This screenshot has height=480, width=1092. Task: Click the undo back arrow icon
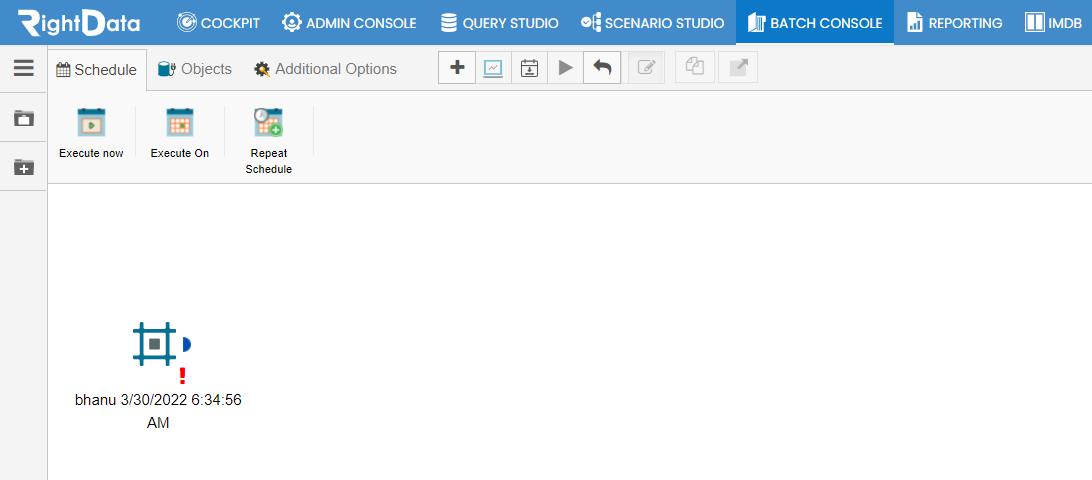[602, 68]
